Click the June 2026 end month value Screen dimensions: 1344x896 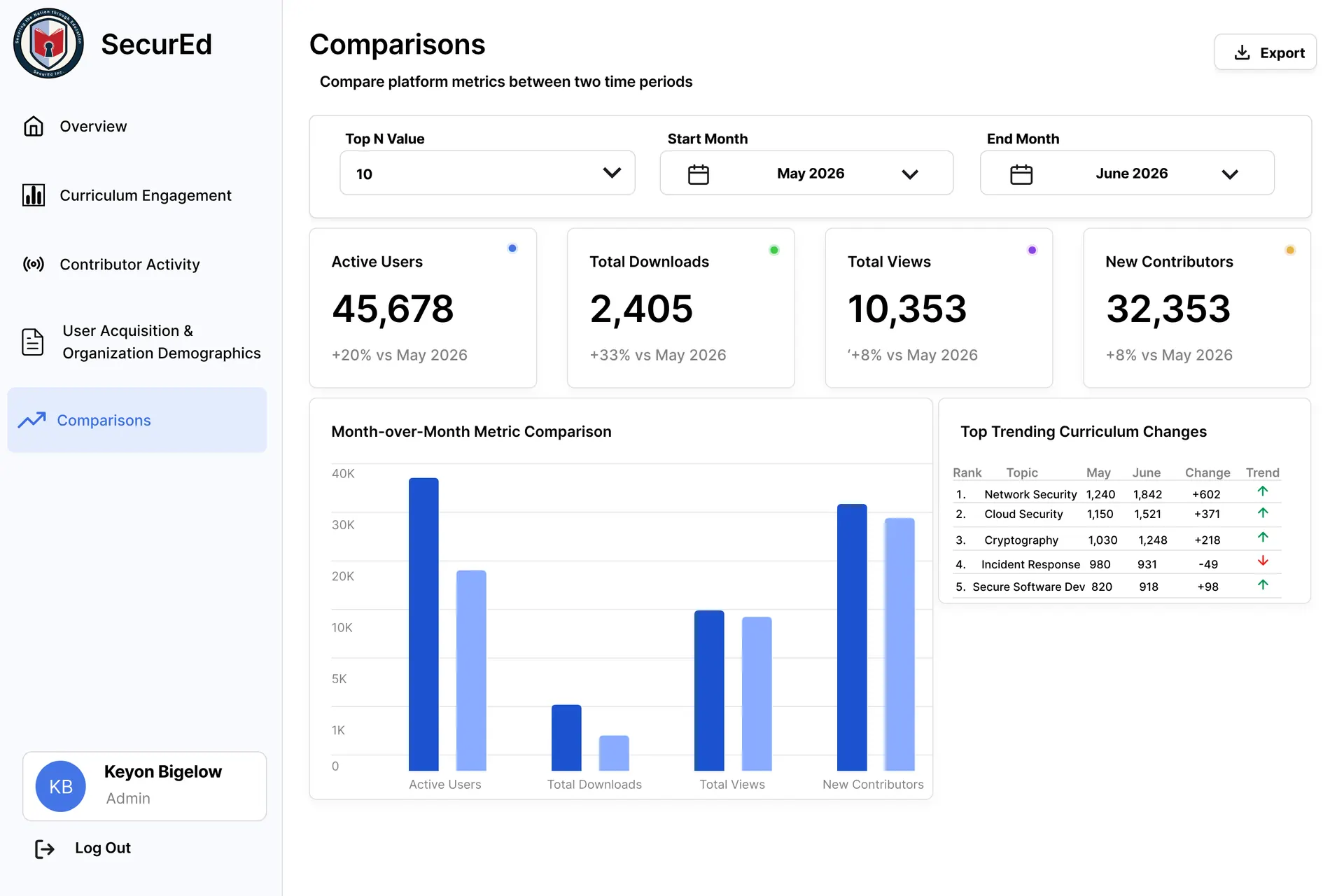1132,174
